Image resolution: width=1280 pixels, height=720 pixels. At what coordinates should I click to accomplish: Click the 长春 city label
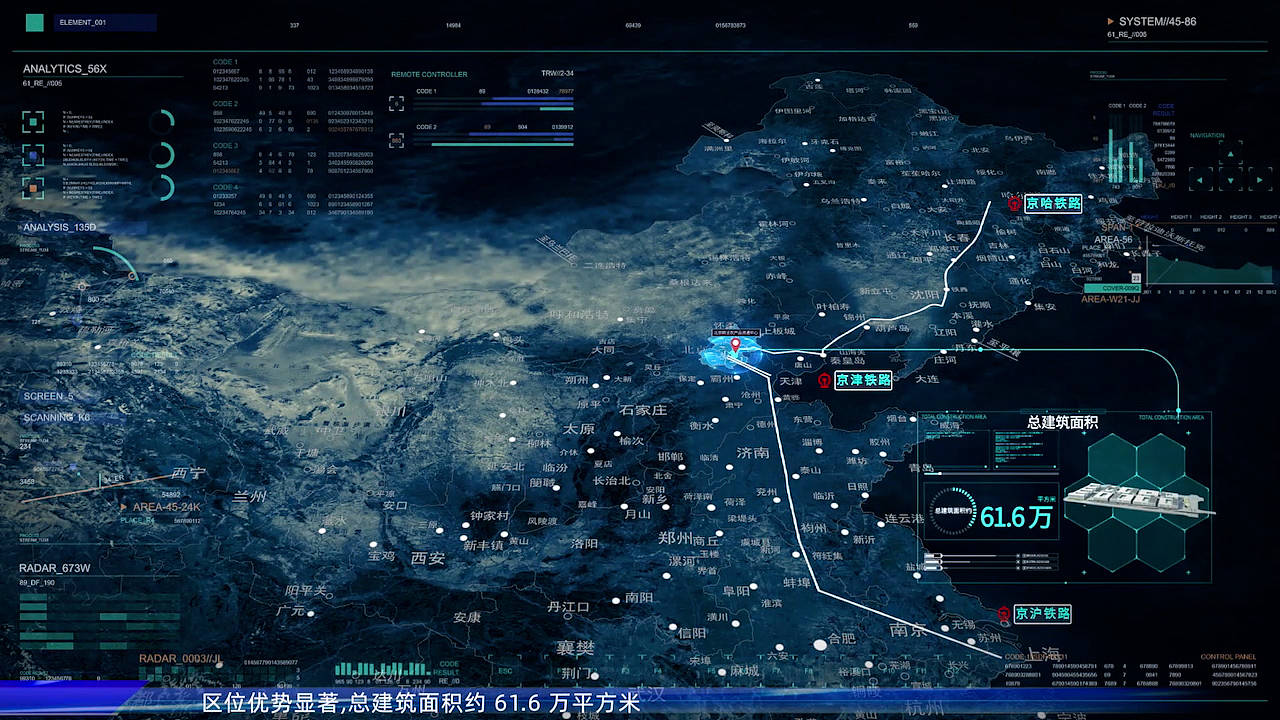tap(956, 238)
